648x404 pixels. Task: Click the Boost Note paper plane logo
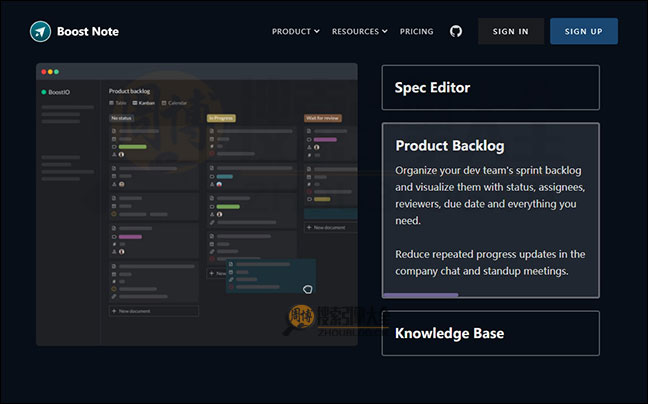click(x=40, y=31)
